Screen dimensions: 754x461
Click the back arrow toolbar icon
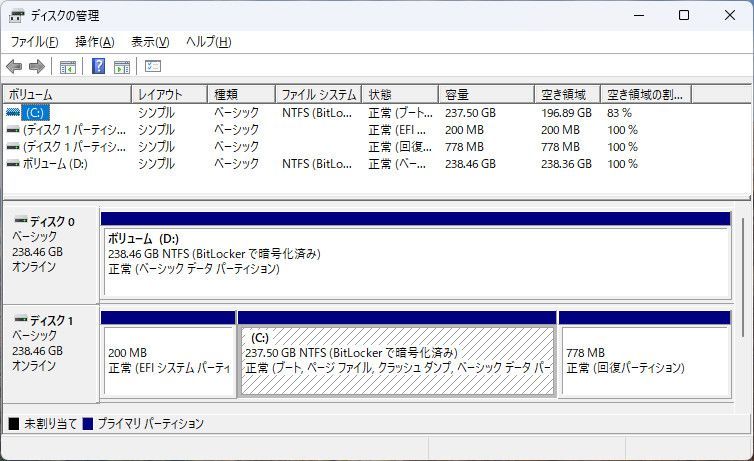(14, 67)
